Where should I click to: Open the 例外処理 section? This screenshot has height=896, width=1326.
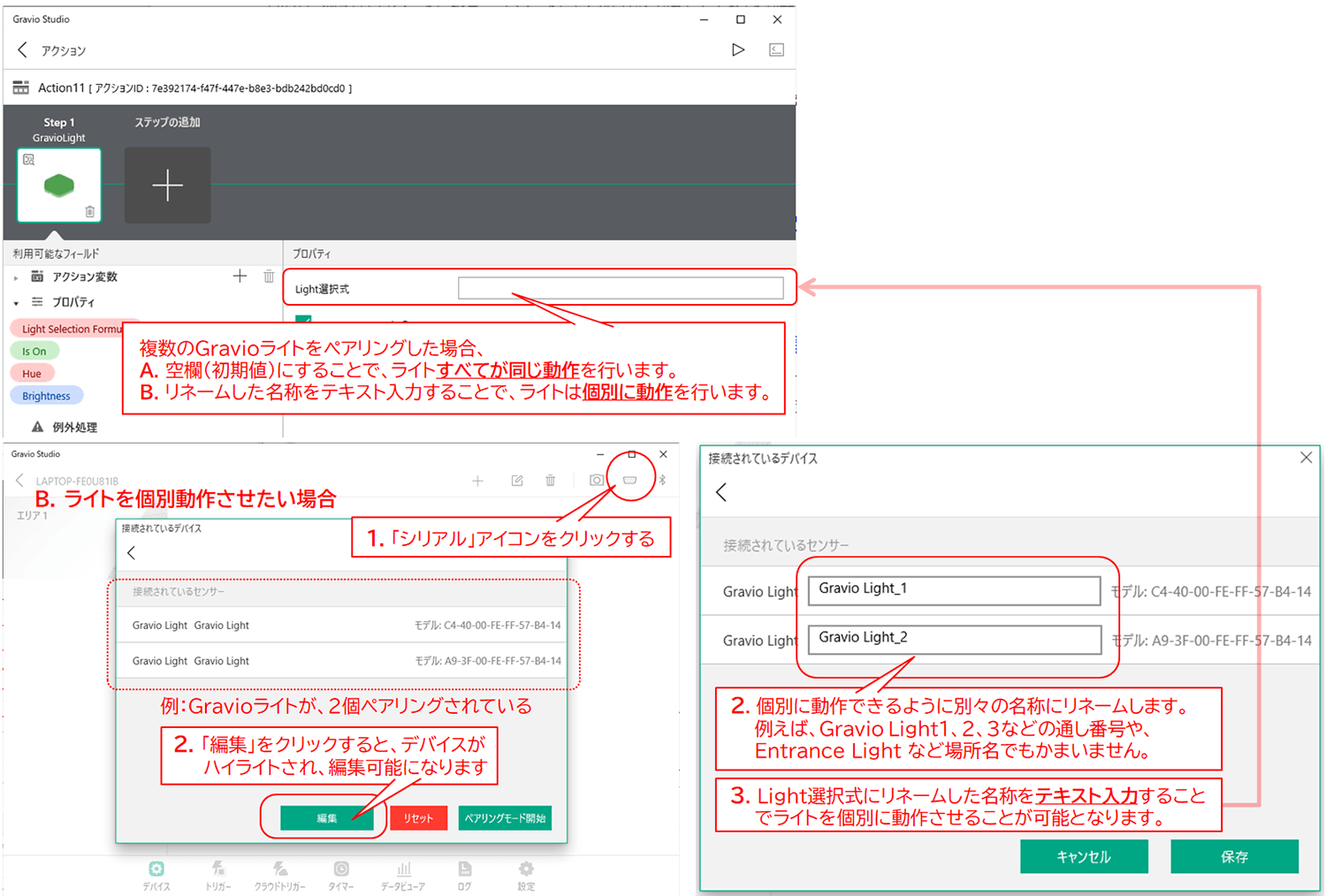click(74, 428)
